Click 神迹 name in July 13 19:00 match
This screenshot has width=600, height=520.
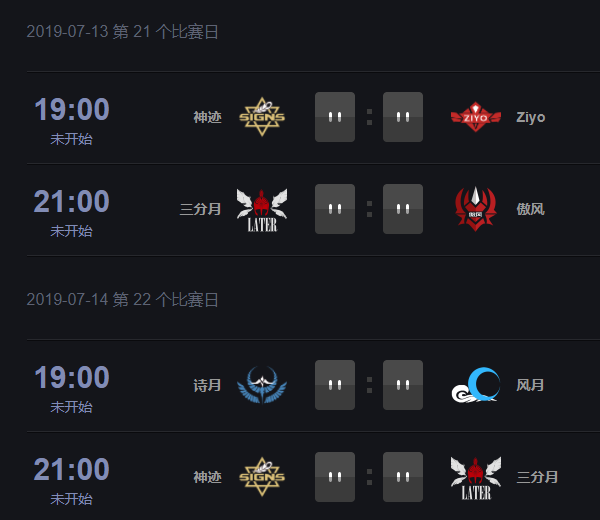coord(207,117)
